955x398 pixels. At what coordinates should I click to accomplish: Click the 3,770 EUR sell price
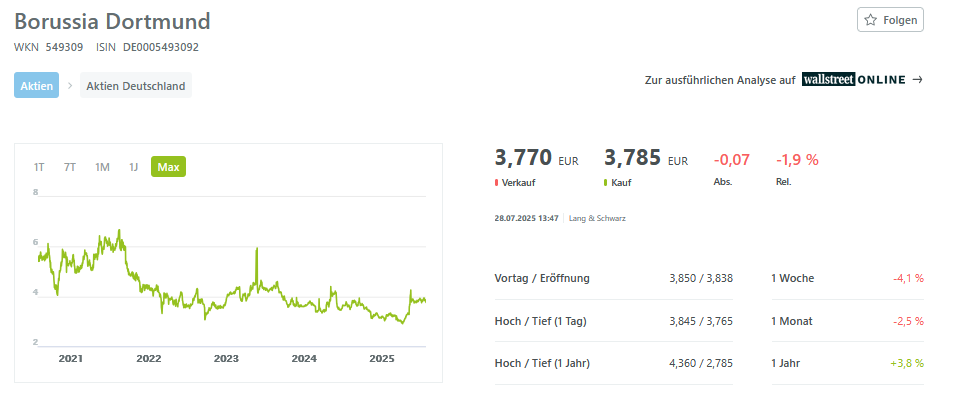(537, 158)
